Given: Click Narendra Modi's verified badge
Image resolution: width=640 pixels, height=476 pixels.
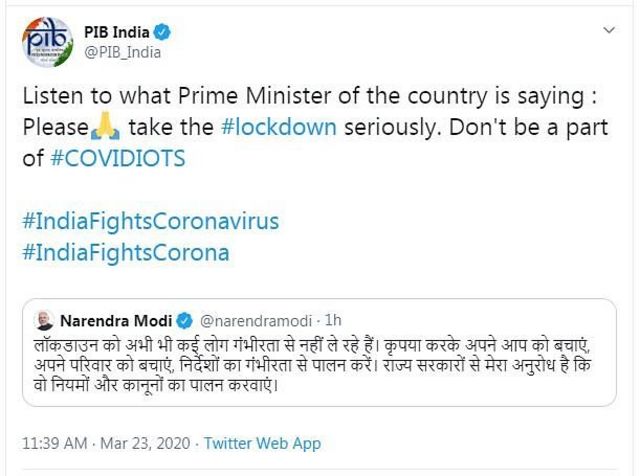Looking at the screenshot, I should pos(184,323).
